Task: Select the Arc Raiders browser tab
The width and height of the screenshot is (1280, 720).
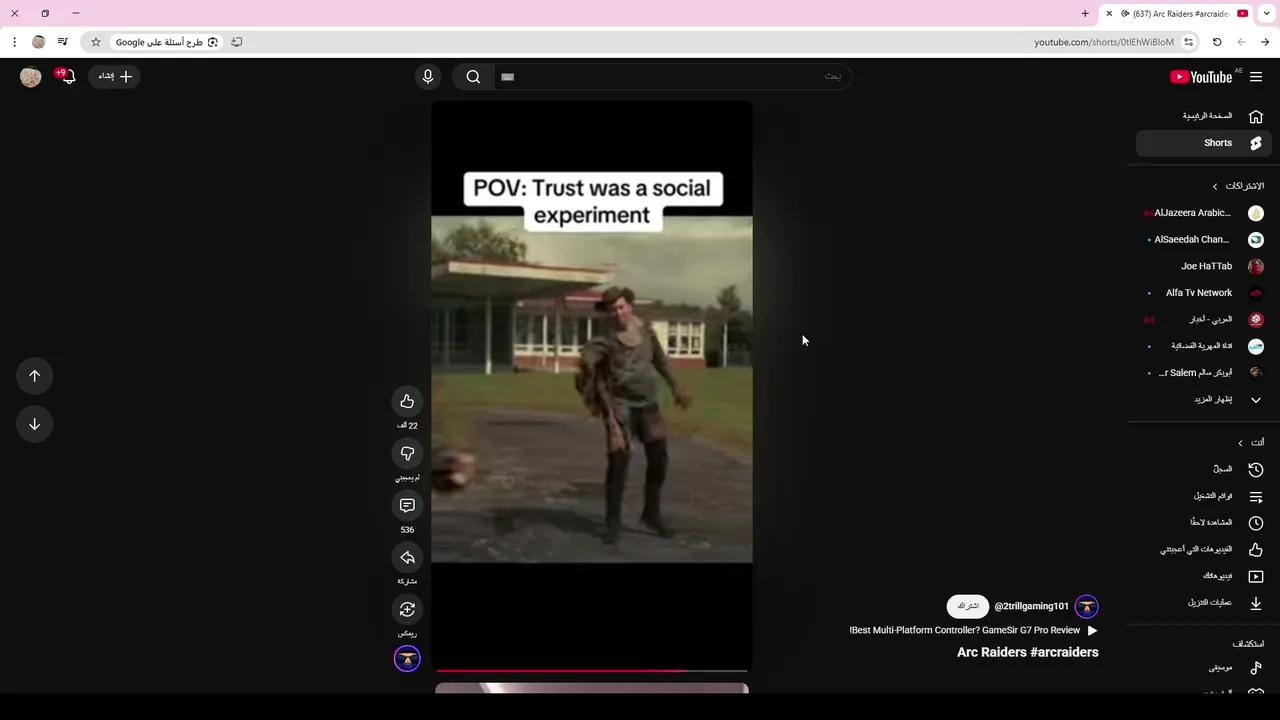Action: 1176,14
